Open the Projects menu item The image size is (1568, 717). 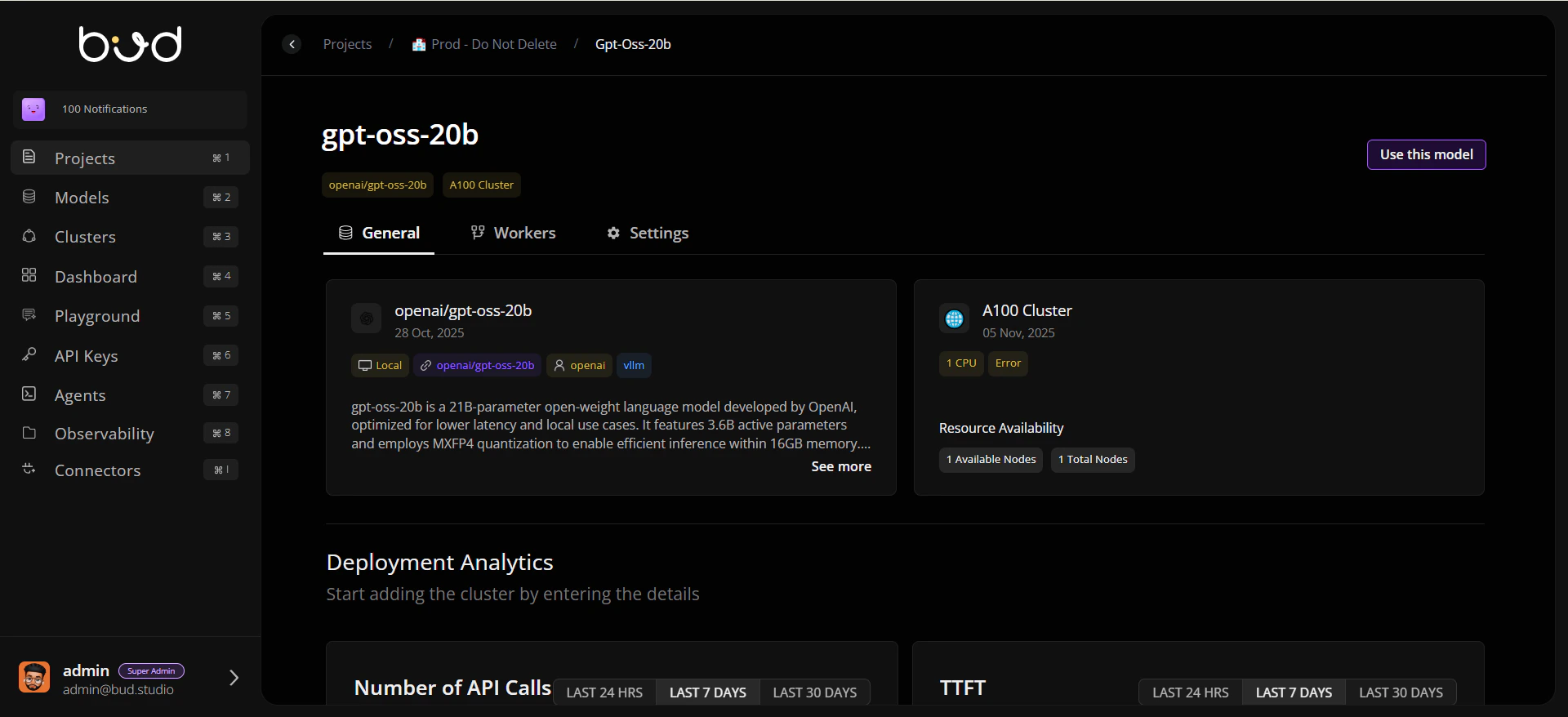tap(130, 158)
